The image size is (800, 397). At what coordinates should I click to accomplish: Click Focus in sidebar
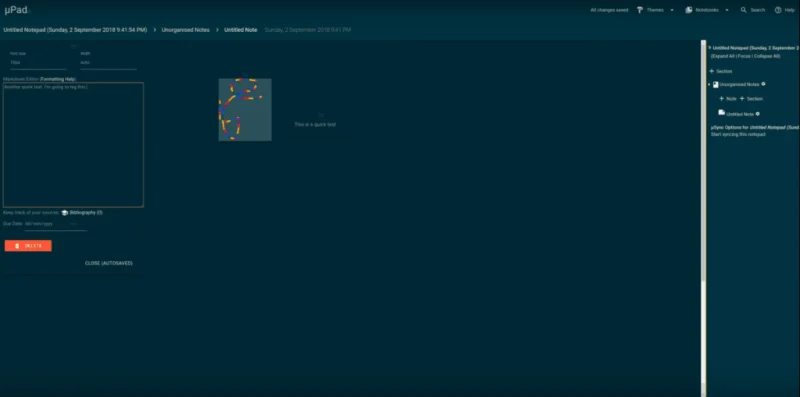pos(744,56)
